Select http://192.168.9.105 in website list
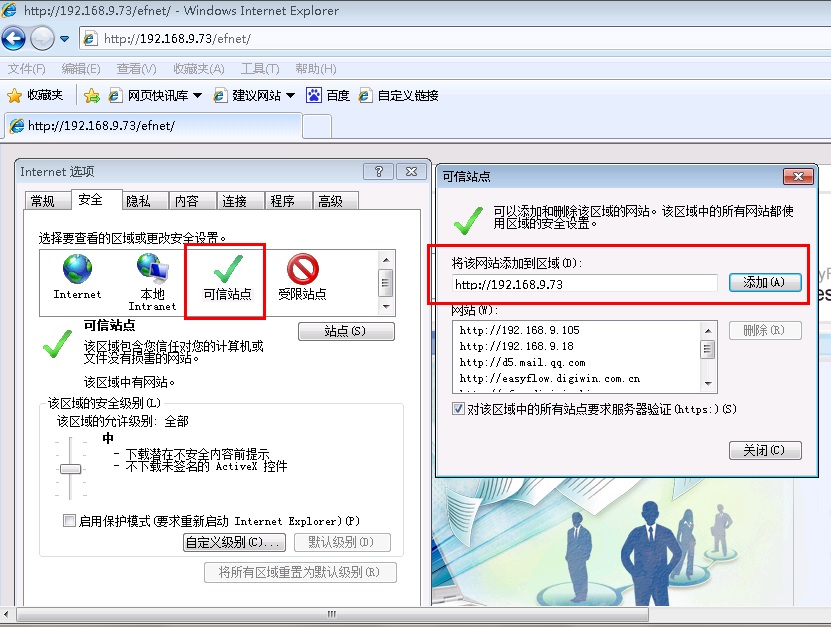The height and width of the screenshot is (627, 831). tap(520, 330)
